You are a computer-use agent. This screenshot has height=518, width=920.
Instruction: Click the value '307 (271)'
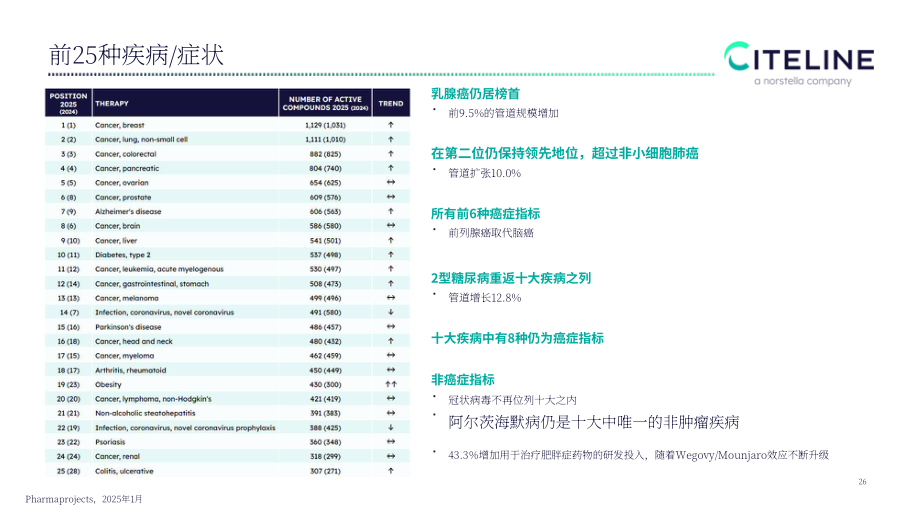[325, 470]
